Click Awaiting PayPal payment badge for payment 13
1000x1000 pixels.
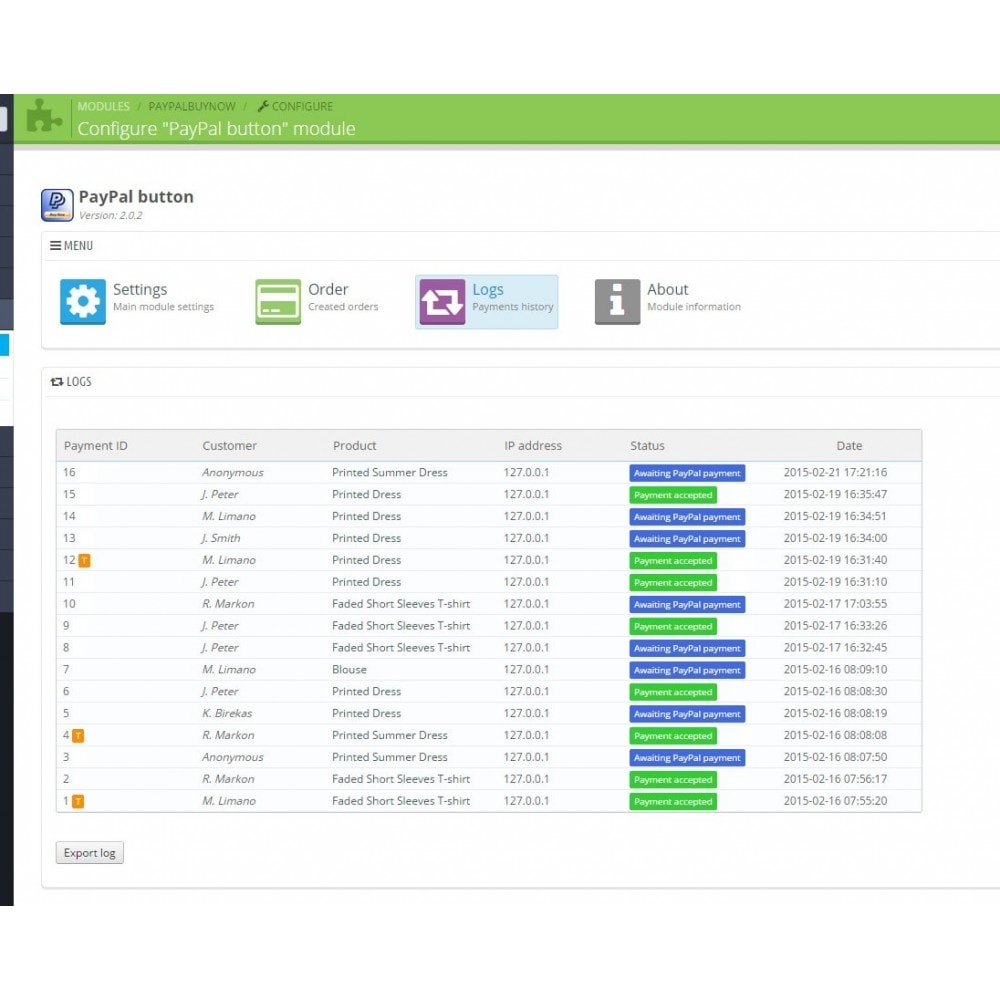click(687, 539)
